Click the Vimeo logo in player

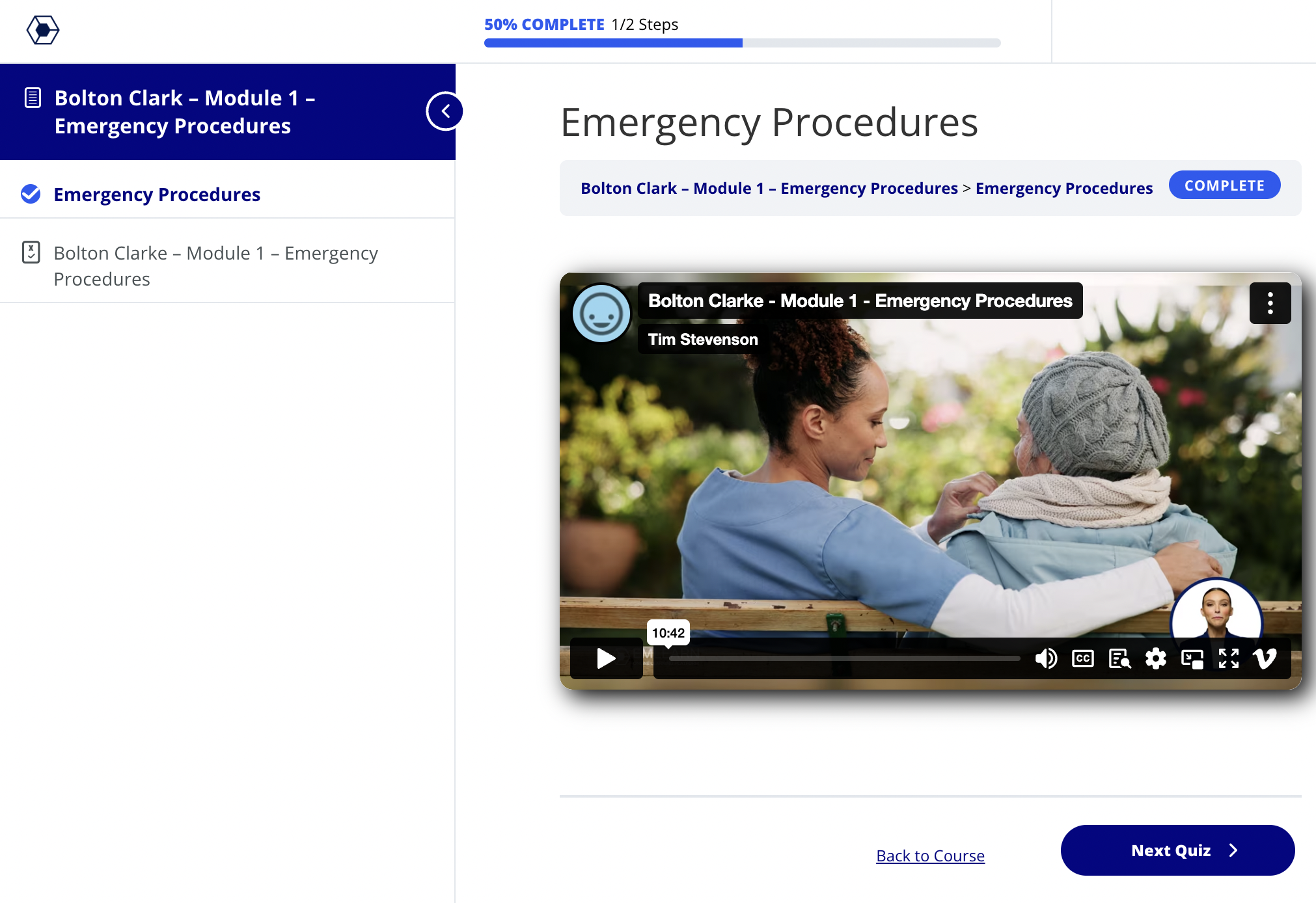[1265, 658]
